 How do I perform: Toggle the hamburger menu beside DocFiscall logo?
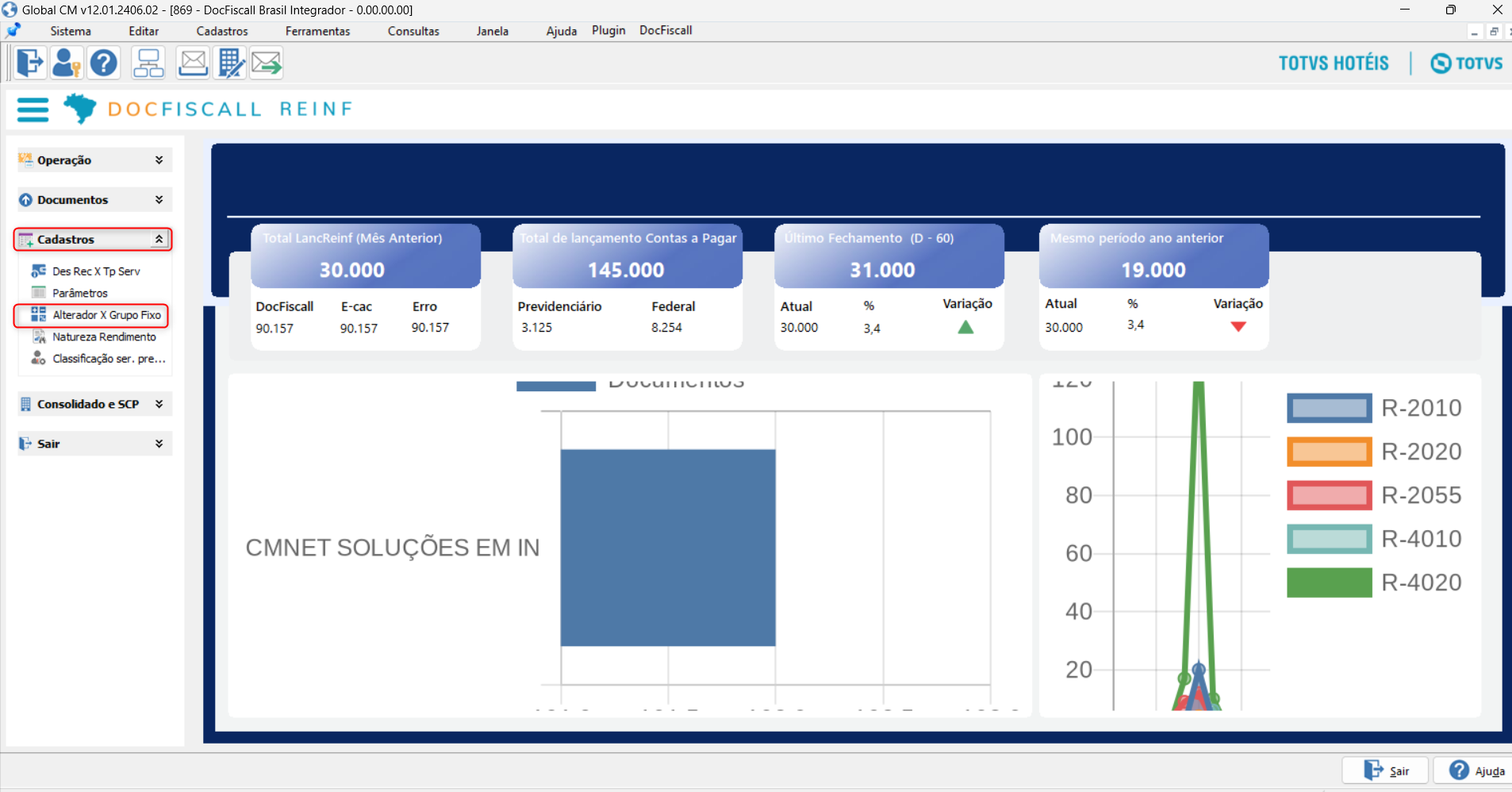[x=33, y=110]
